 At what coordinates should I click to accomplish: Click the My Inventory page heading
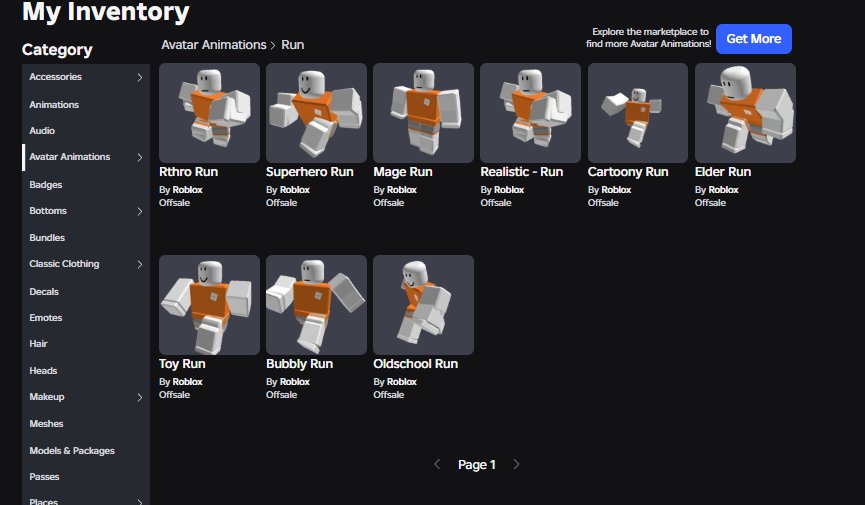coord(105,12)
